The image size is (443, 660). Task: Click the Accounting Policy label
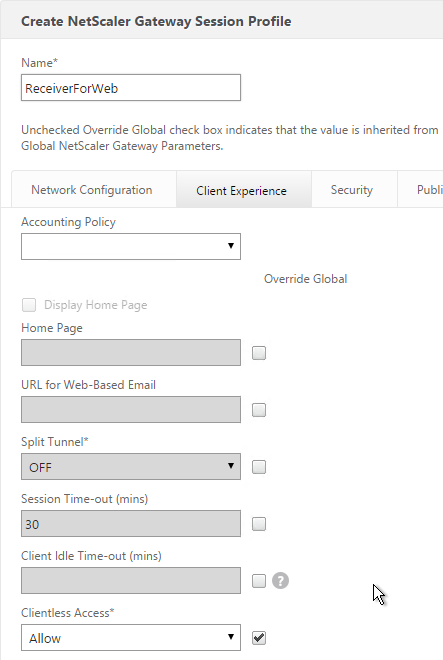click(68, 222)
